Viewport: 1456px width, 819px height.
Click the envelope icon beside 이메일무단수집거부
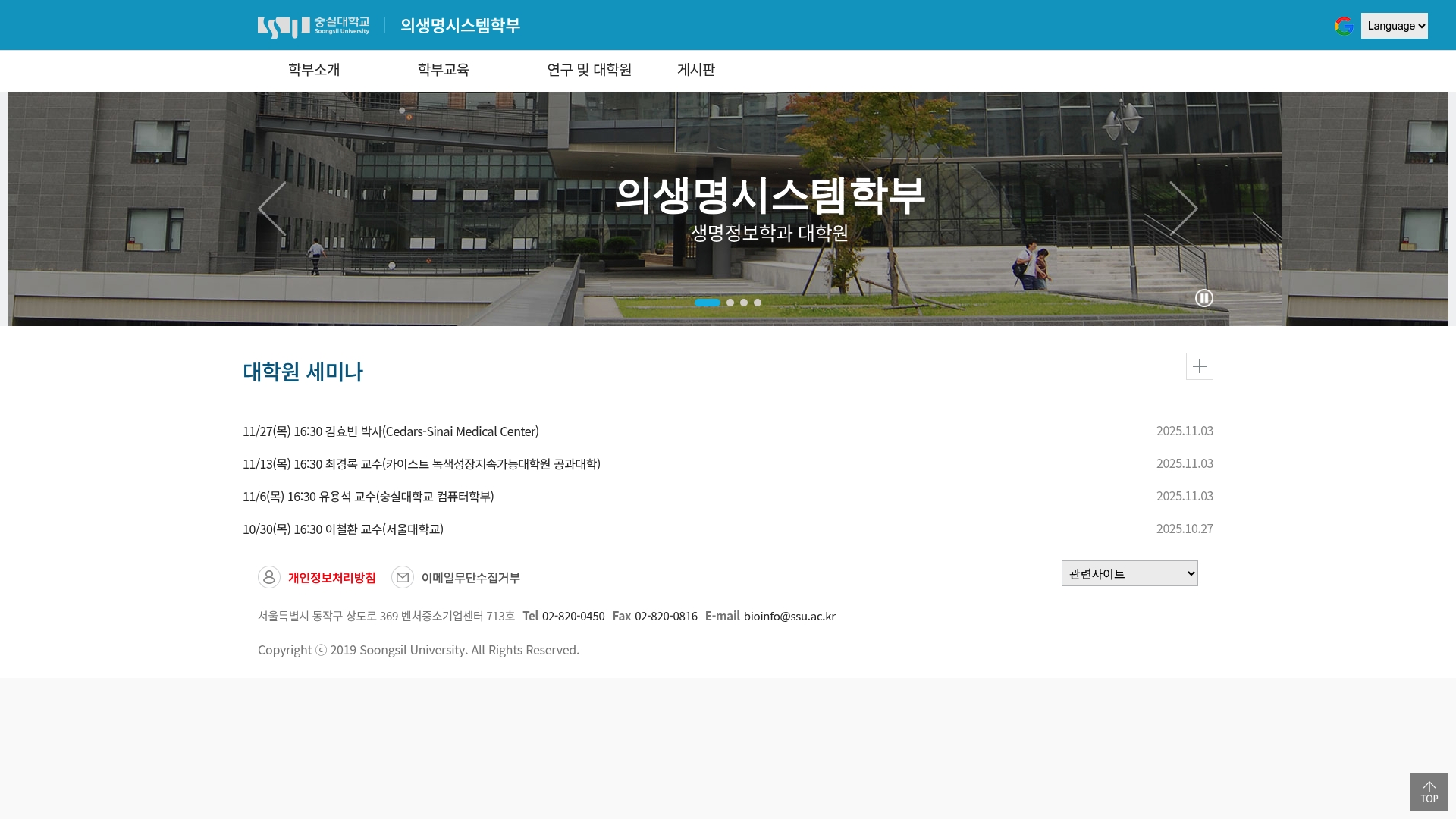402,577
